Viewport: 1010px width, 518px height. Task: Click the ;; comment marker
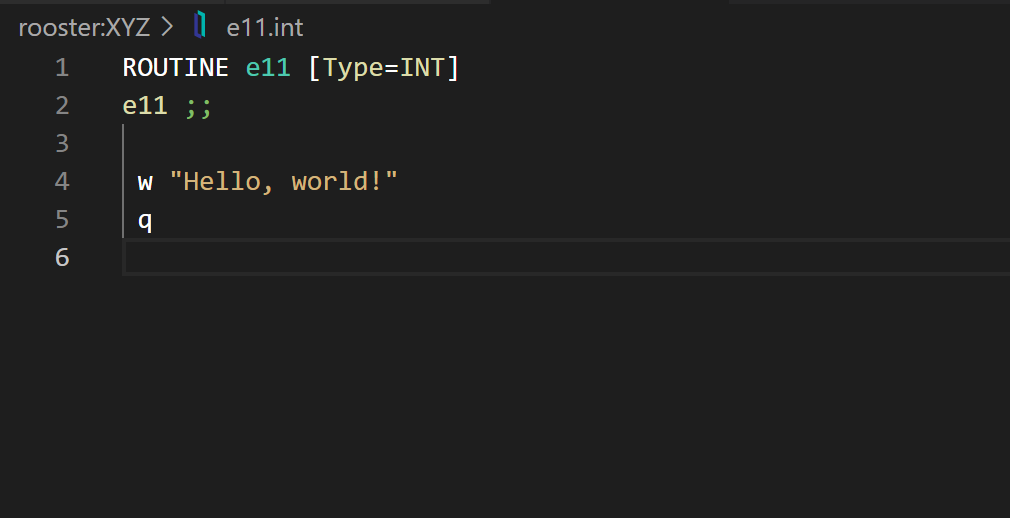coord(198,106)
